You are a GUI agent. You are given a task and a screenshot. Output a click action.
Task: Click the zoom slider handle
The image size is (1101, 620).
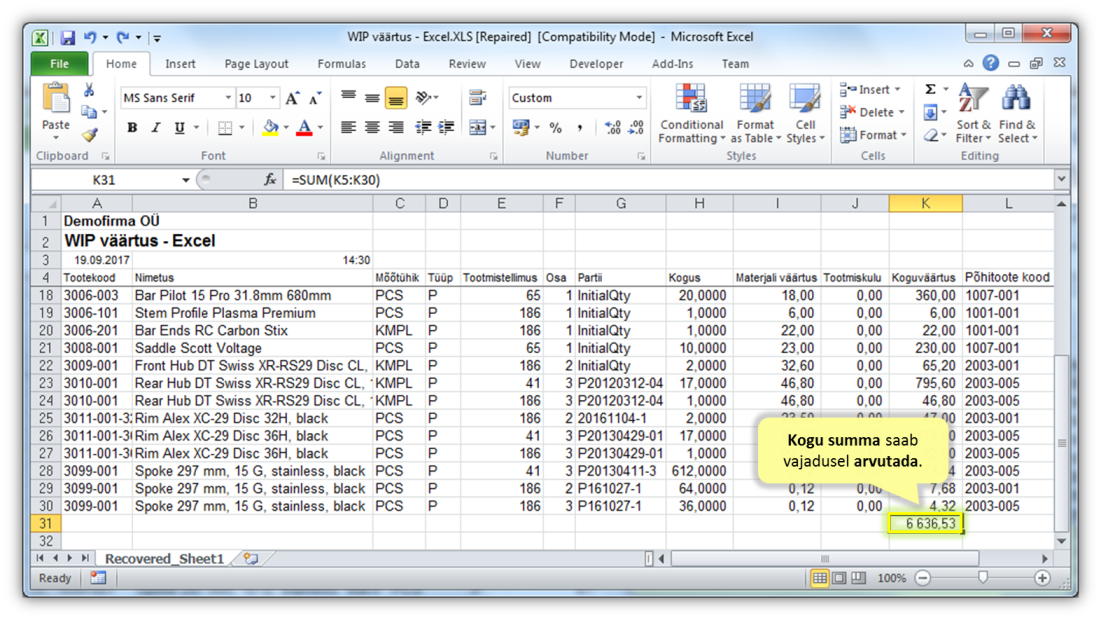click(982, 578)
